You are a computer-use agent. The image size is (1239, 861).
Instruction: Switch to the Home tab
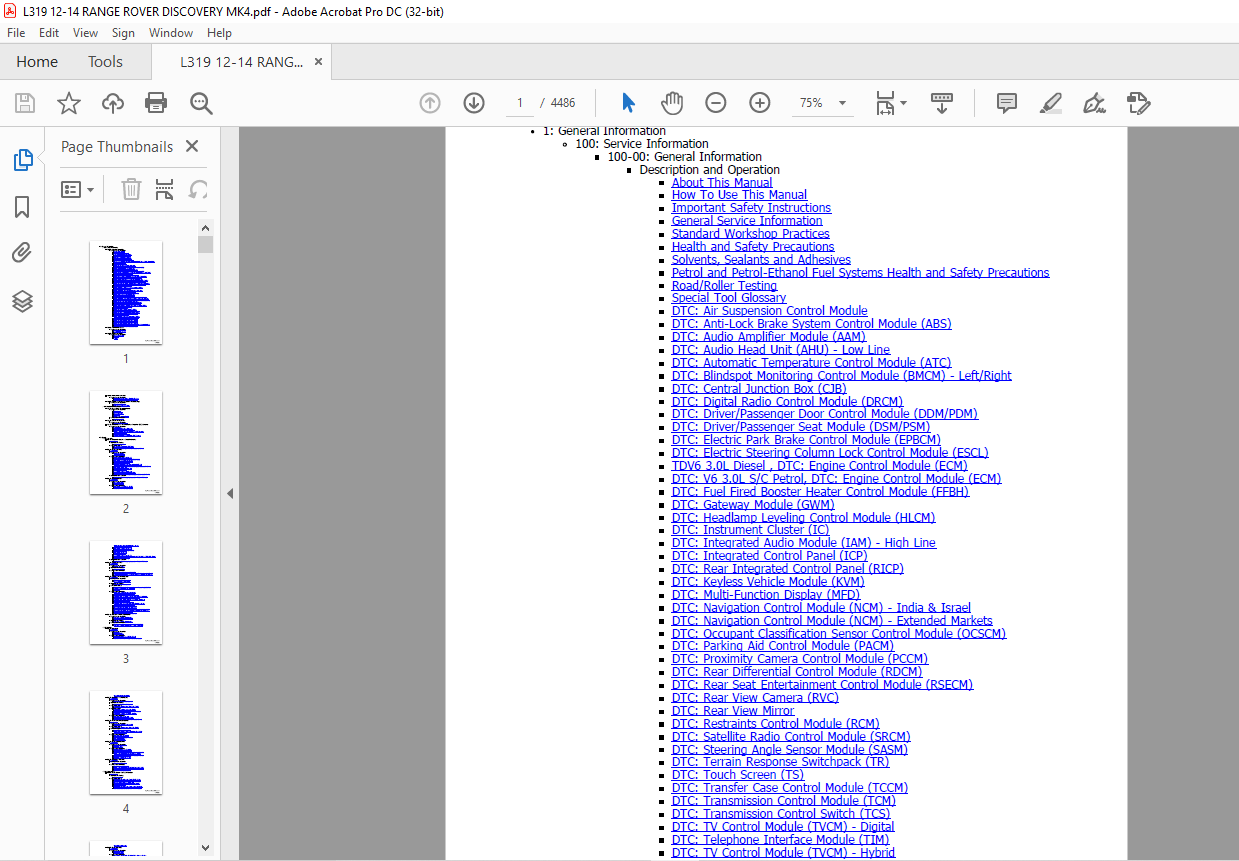click(37, 62)
